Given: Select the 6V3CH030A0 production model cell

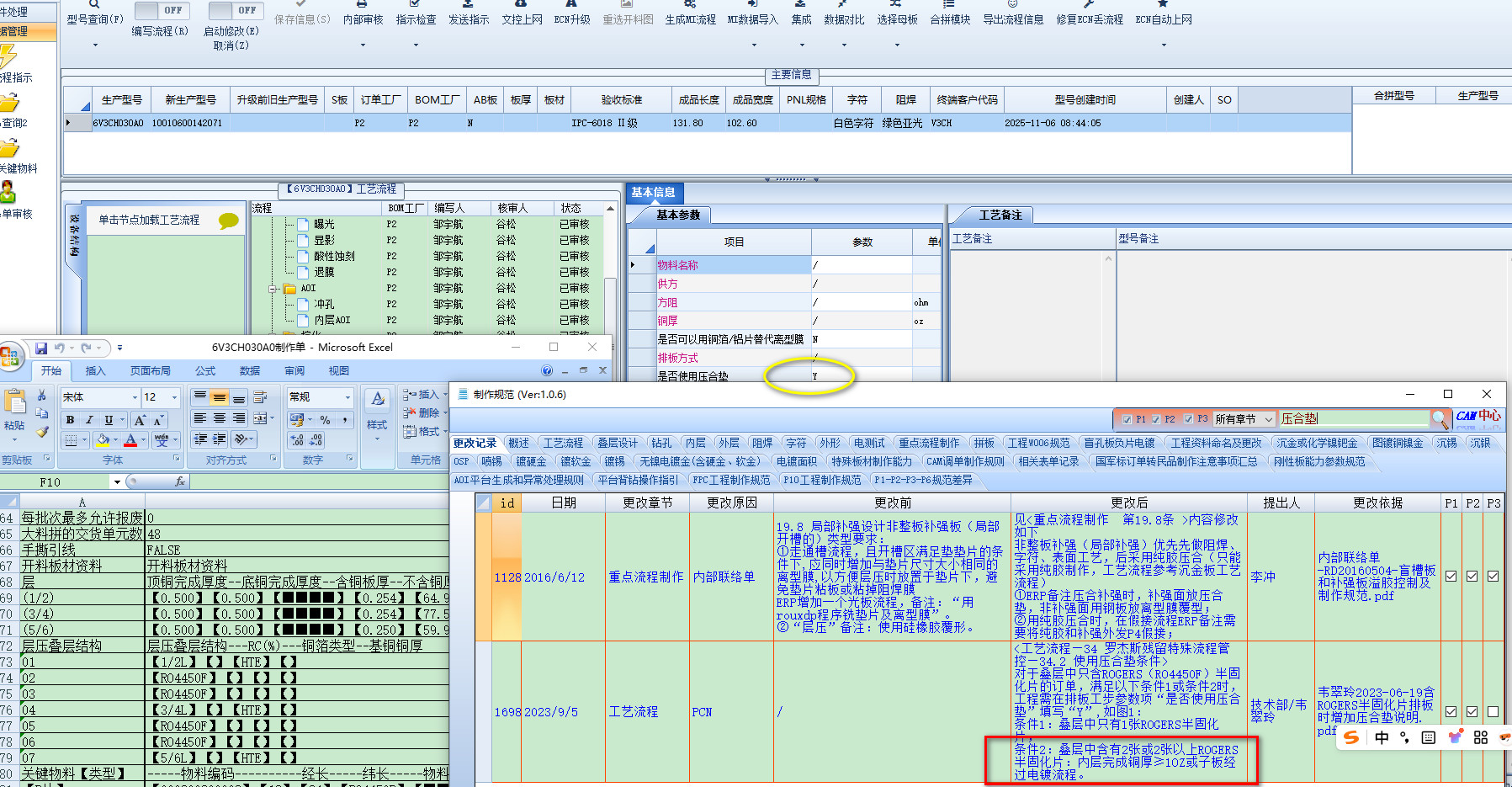Looking at the screenshot, I should (x=118, y=123).
